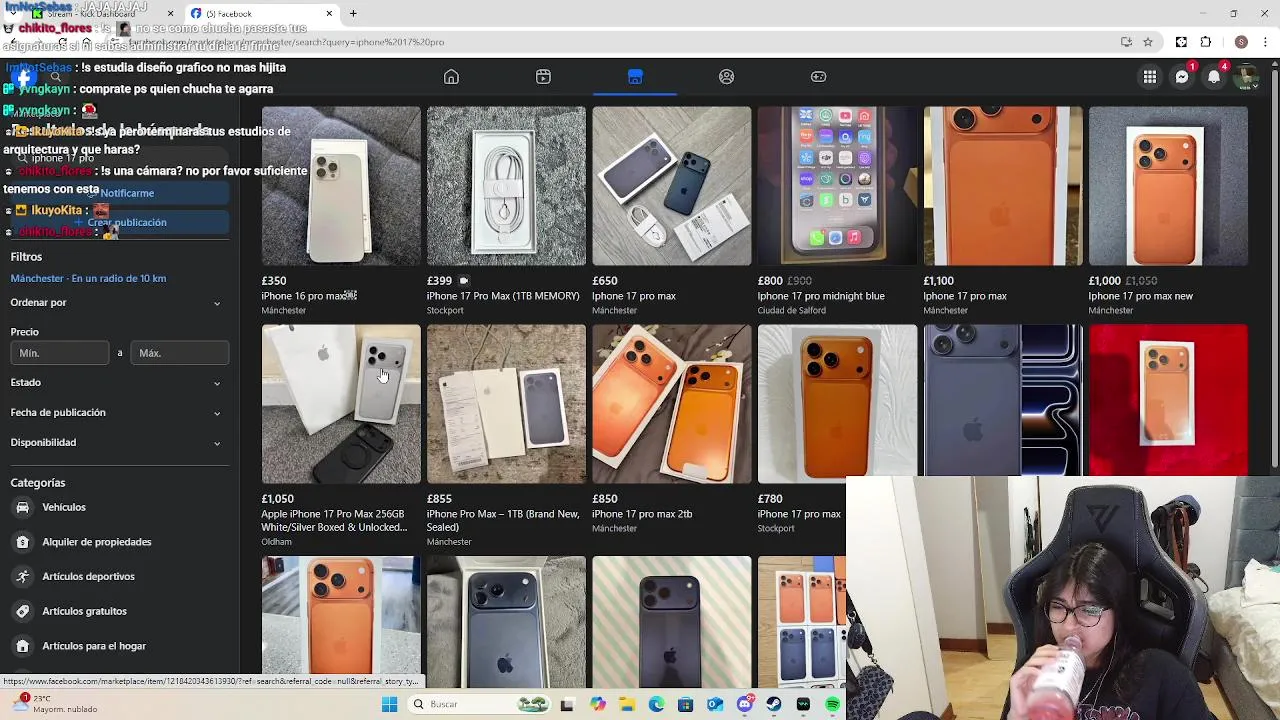Click the Filtros heading

point(26,257)
